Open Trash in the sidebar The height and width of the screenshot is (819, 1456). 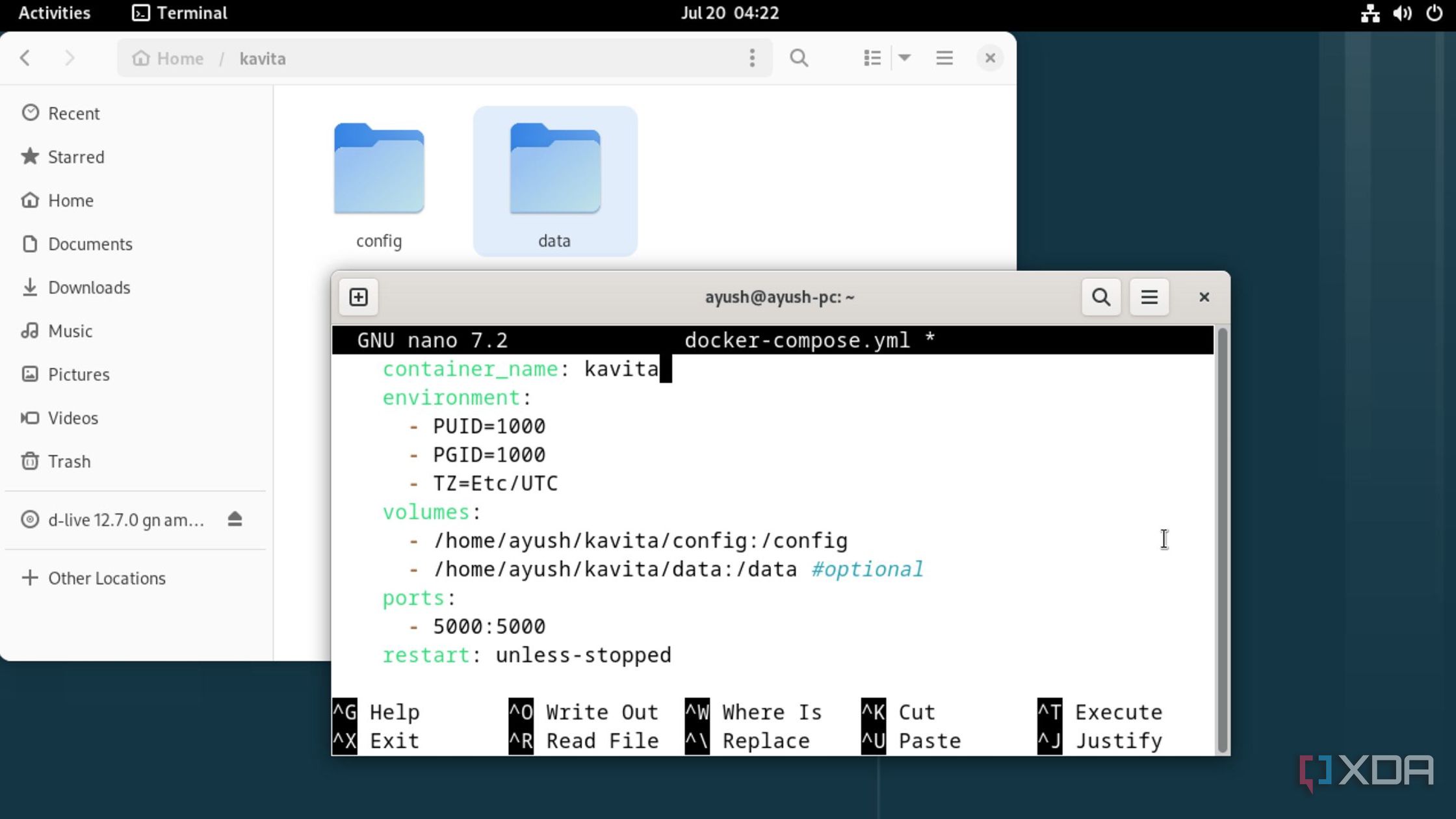pos(136,461)
